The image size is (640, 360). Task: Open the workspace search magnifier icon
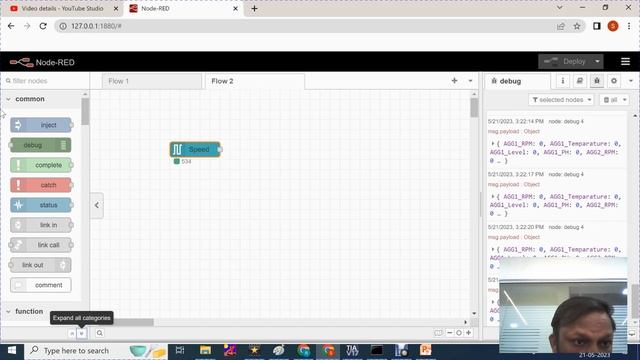click(100, 333)
